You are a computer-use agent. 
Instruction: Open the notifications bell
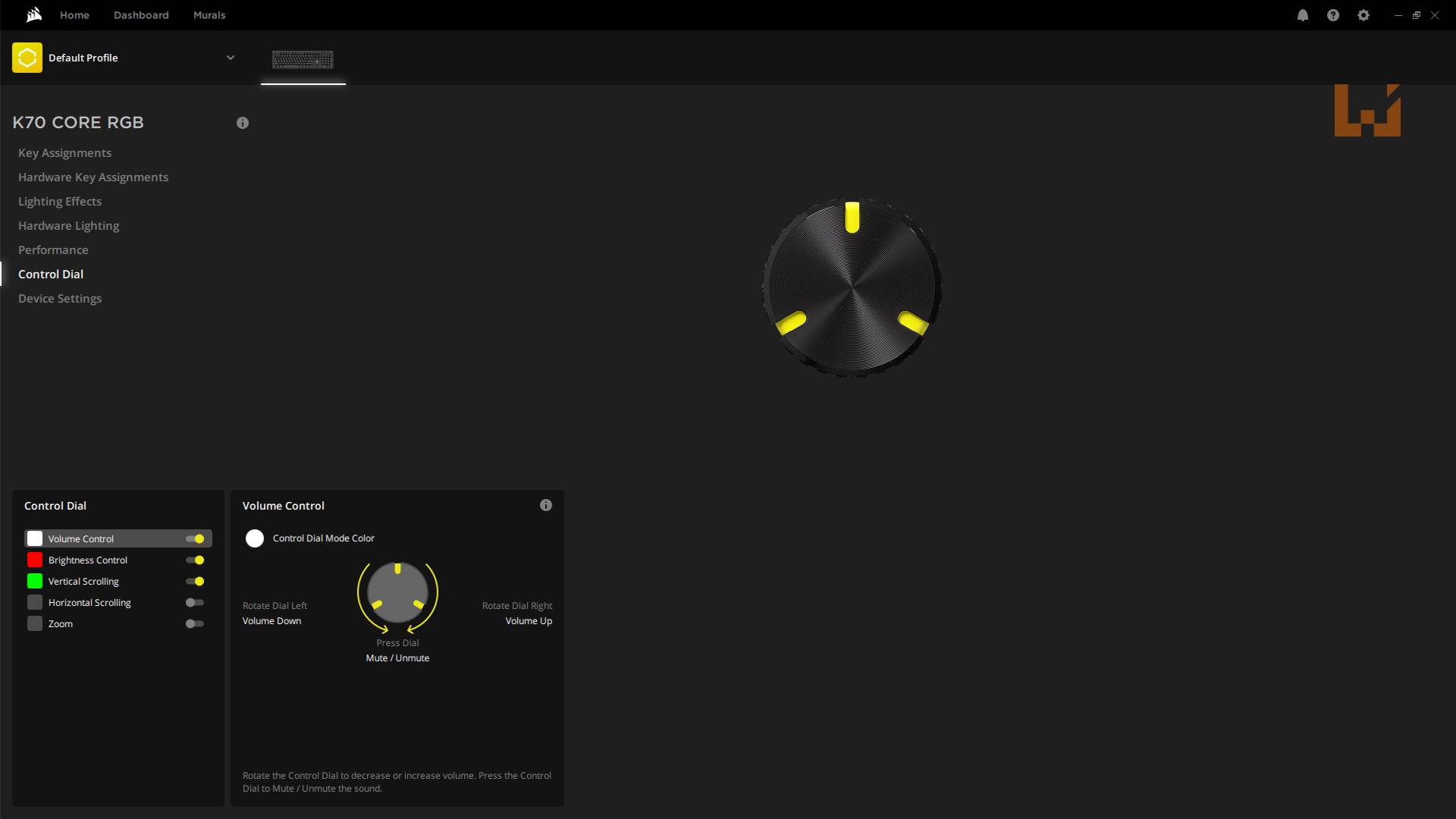click(1302, 15)
